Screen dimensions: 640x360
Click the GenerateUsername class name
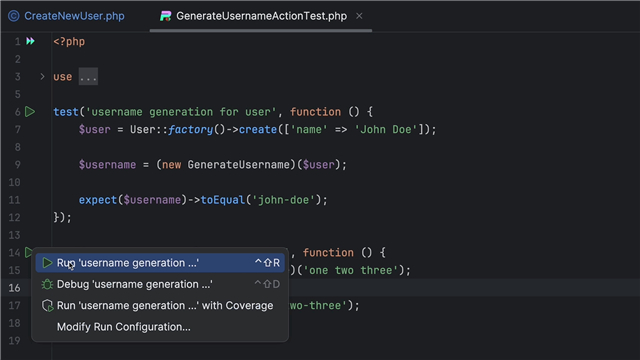238,165
